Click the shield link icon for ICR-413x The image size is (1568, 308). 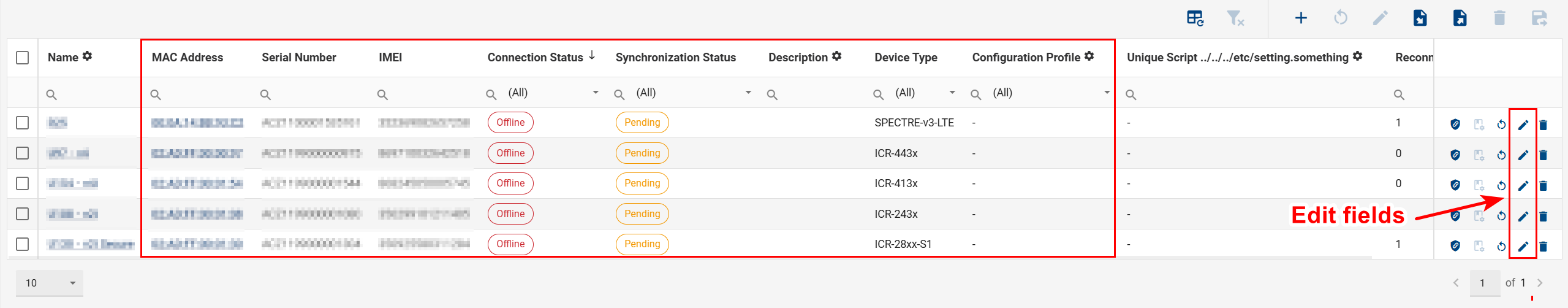[1455, 185]
